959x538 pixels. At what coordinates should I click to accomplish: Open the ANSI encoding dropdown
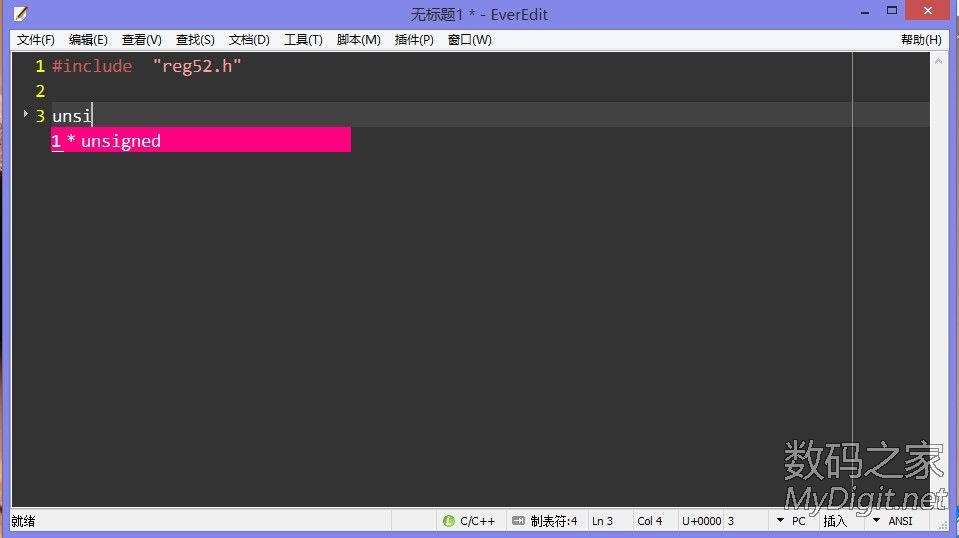point(877,521)
